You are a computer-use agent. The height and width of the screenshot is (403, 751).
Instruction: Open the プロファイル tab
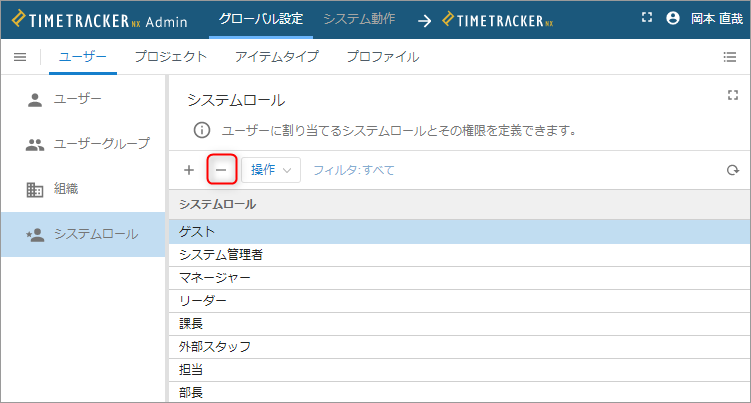pyautogui.click(x=383, y=57)
